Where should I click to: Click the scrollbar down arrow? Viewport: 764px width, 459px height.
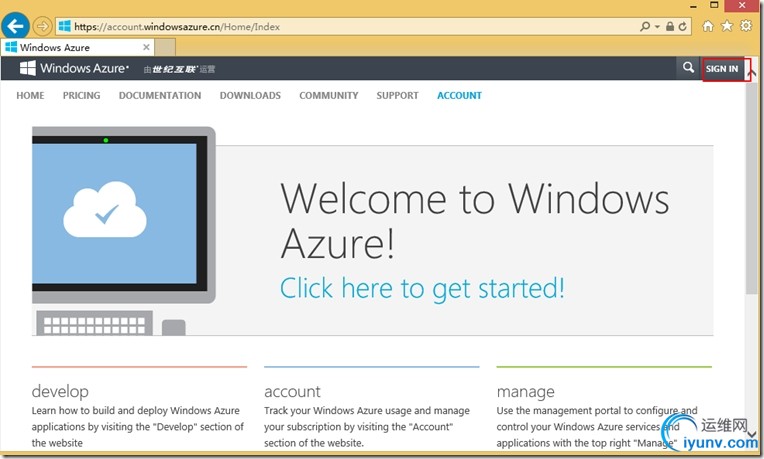(751, 434)
